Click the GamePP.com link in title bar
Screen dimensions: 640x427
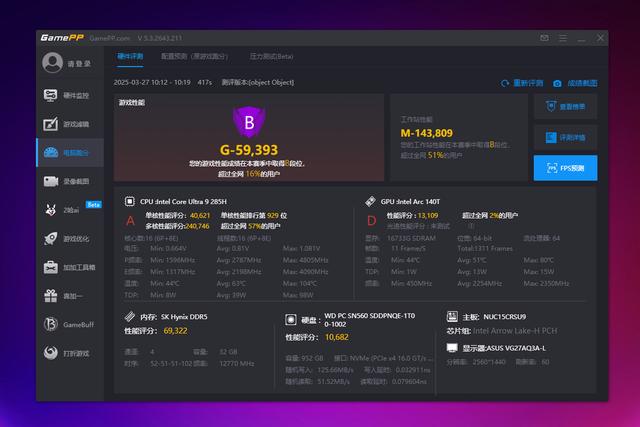[x=109, y=38]
